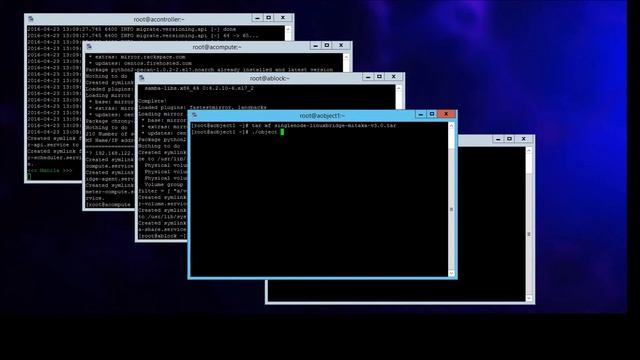
Task: Click the root@acontroller:~ title bar text
Action: tap(159, 19)
